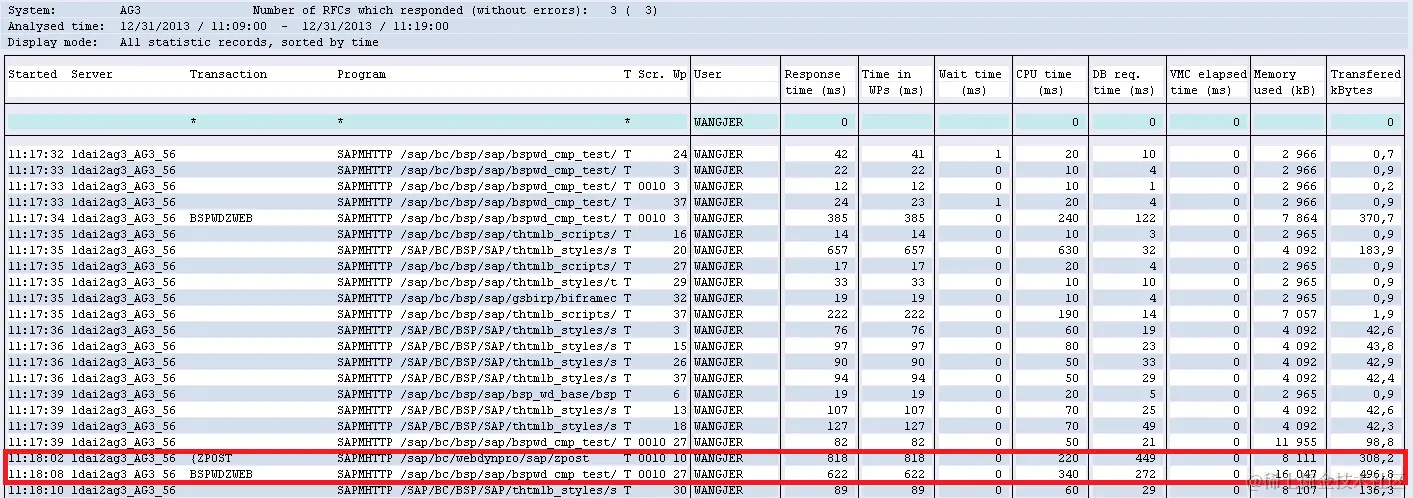Click the Transfered kBytes filter field

click(1365, 122)
